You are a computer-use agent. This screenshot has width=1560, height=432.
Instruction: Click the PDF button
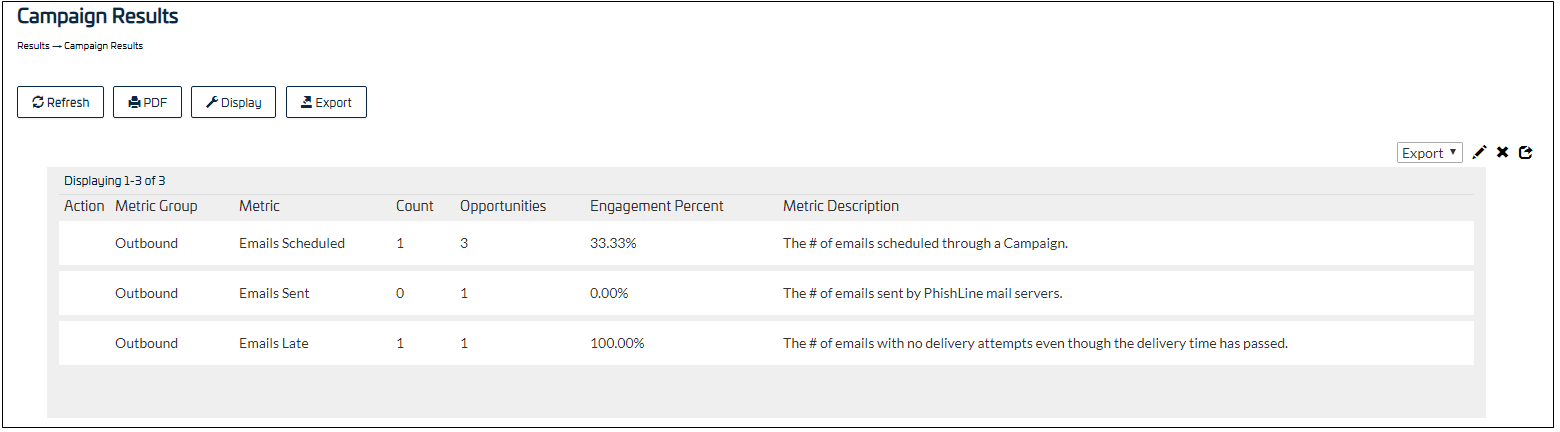(x=147, y=102)
